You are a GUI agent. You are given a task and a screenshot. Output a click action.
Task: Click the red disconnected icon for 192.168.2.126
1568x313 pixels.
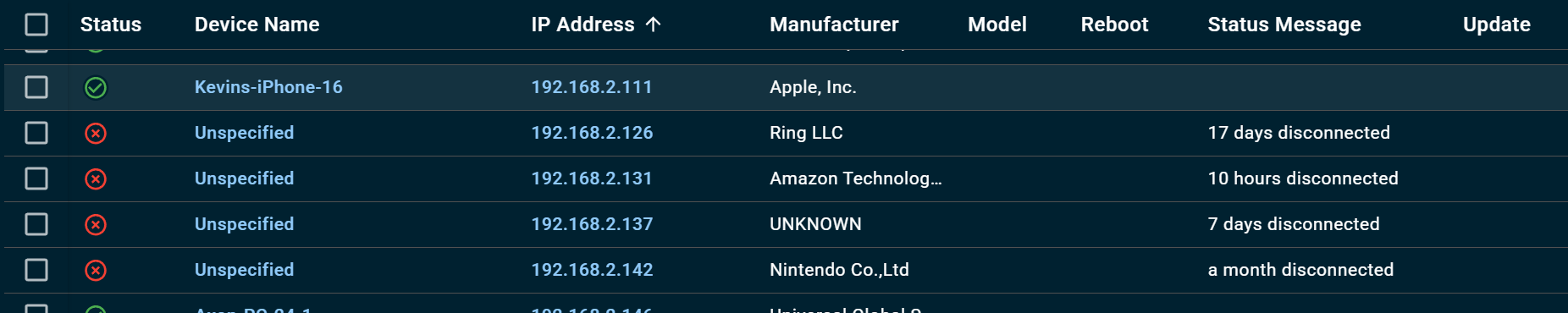[x=96, y=133]
